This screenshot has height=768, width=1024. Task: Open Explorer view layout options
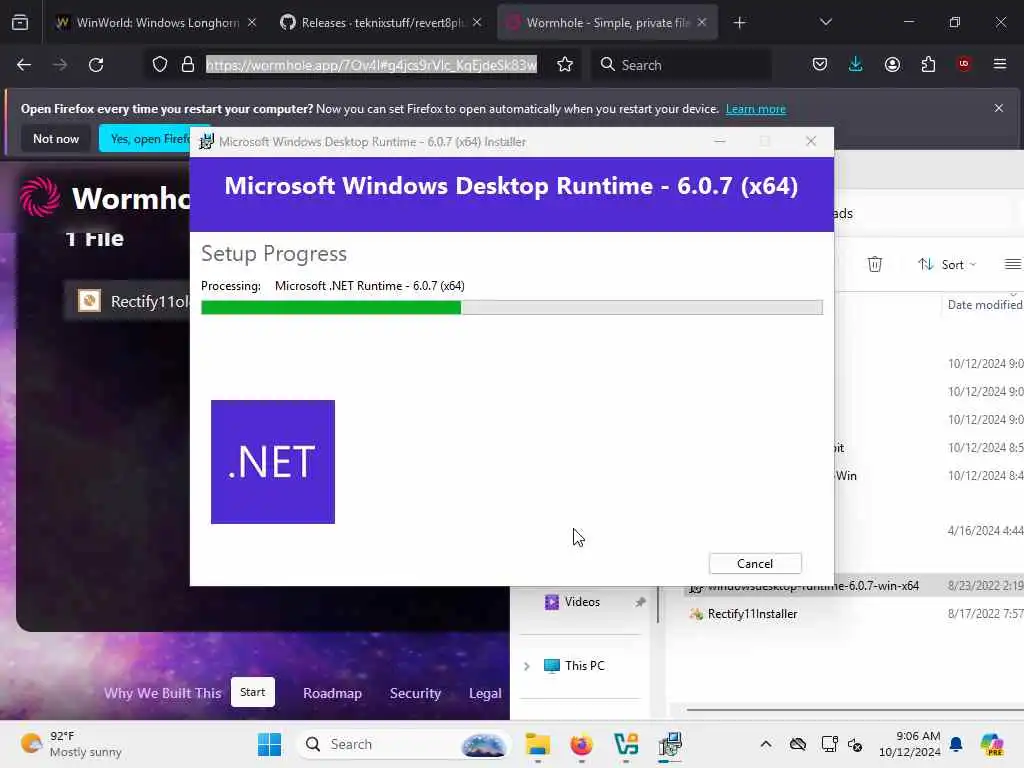click(1013, 264)
